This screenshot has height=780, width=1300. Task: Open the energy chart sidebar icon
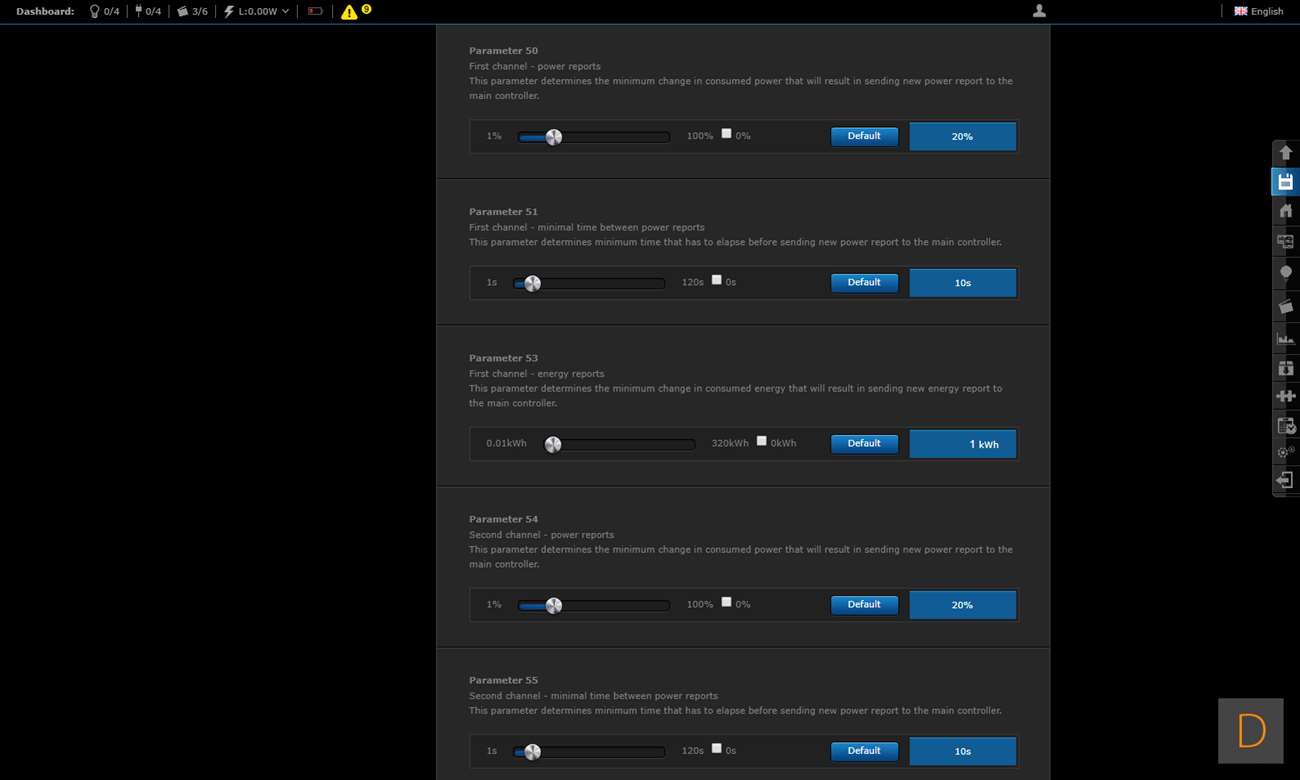click(x=1285, y=338)
